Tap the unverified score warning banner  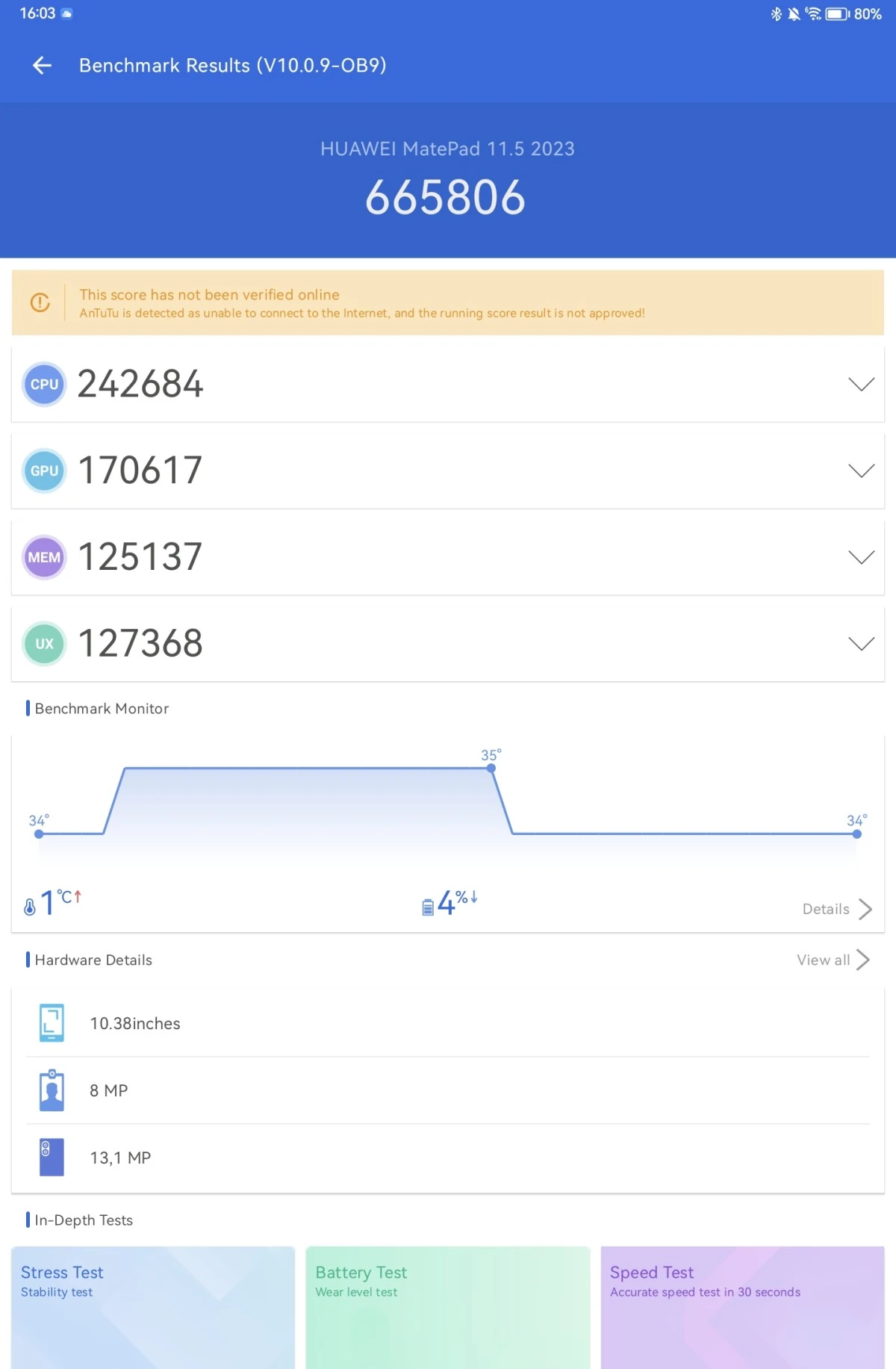point(448,302)
